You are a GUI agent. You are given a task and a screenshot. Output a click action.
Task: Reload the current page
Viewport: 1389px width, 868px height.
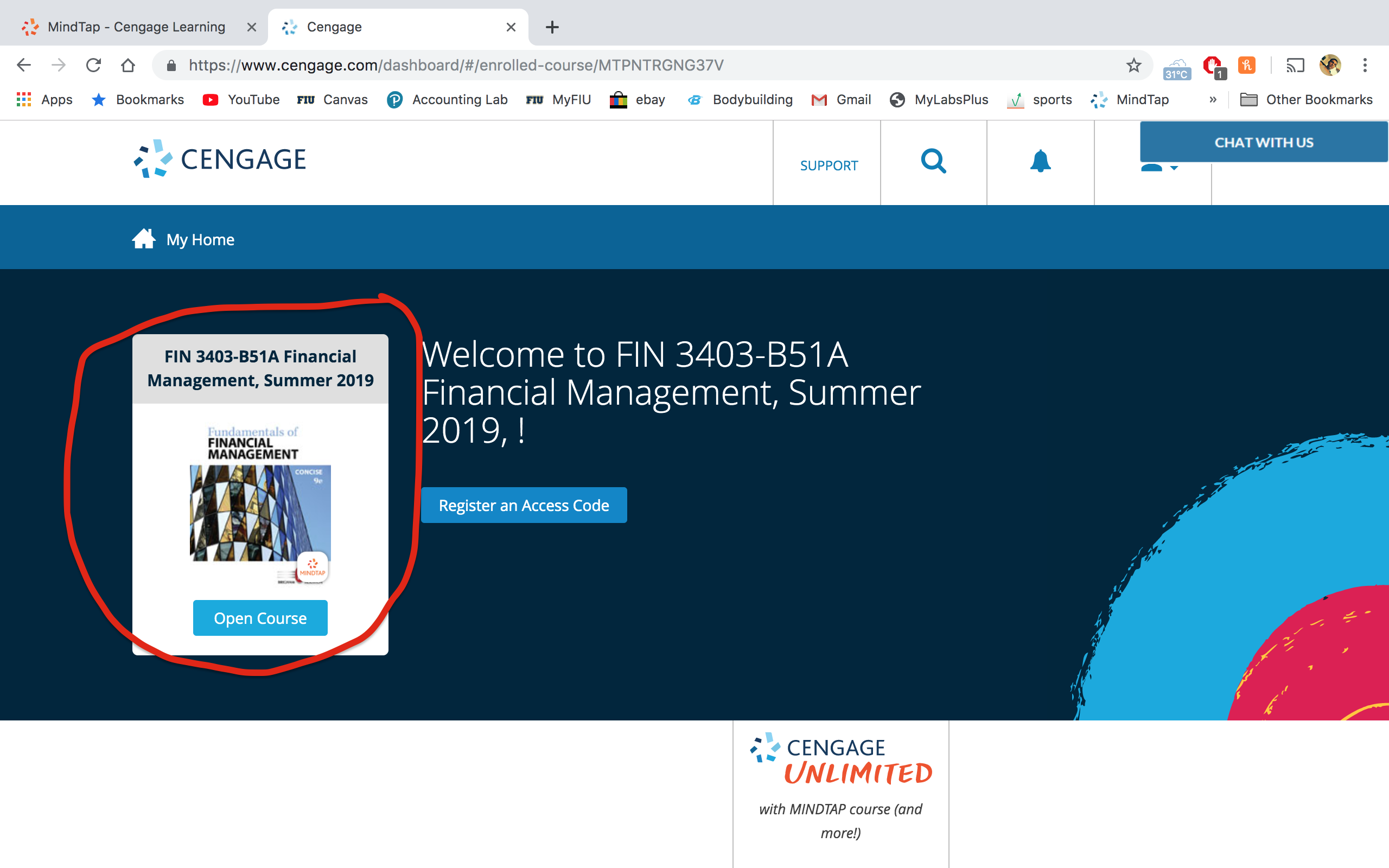[93, 65]
